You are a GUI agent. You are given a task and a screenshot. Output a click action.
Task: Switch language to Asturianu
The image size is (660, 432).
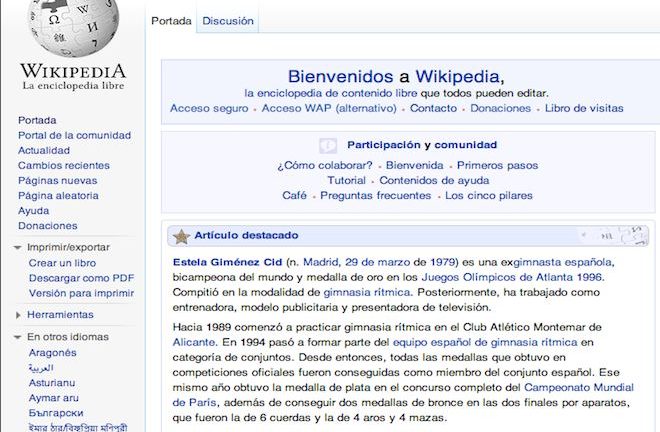52,383
